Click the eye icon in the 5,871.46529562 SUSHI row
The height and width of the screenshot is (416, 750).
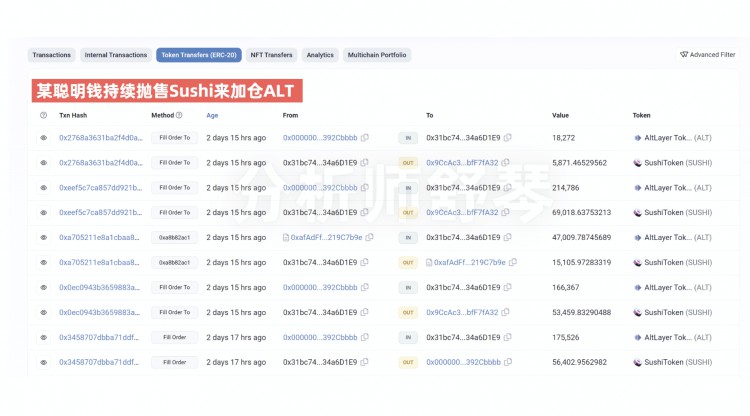pos(44,163)
